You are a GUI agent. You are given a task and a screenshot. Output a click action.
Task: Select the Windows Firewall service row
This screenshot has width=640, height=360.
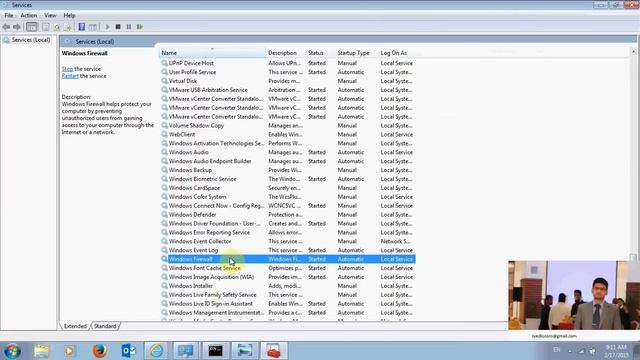click(288, 259)
